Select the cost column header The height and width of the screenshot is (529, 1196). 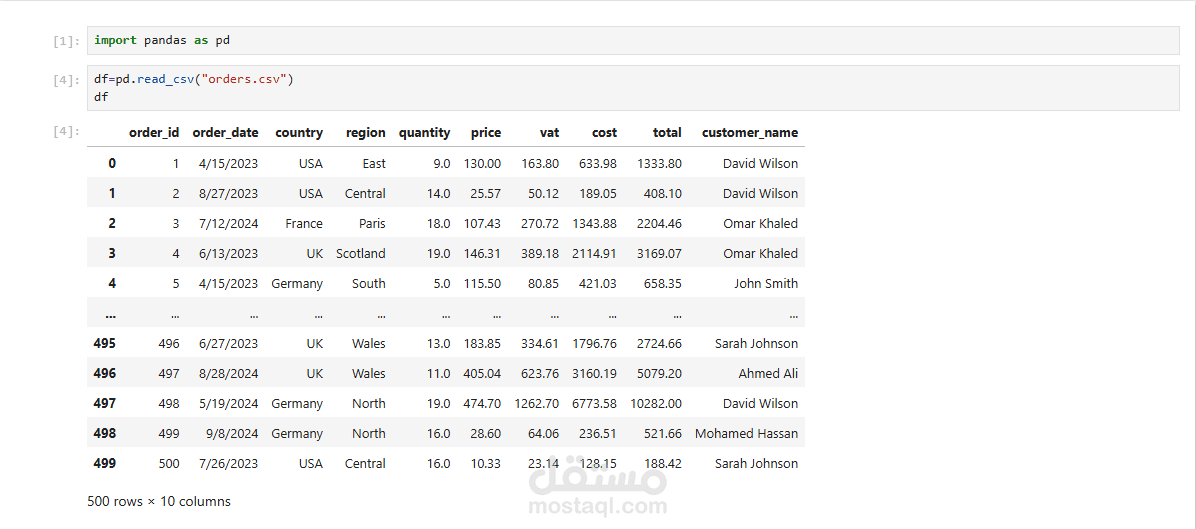[604, 133]
